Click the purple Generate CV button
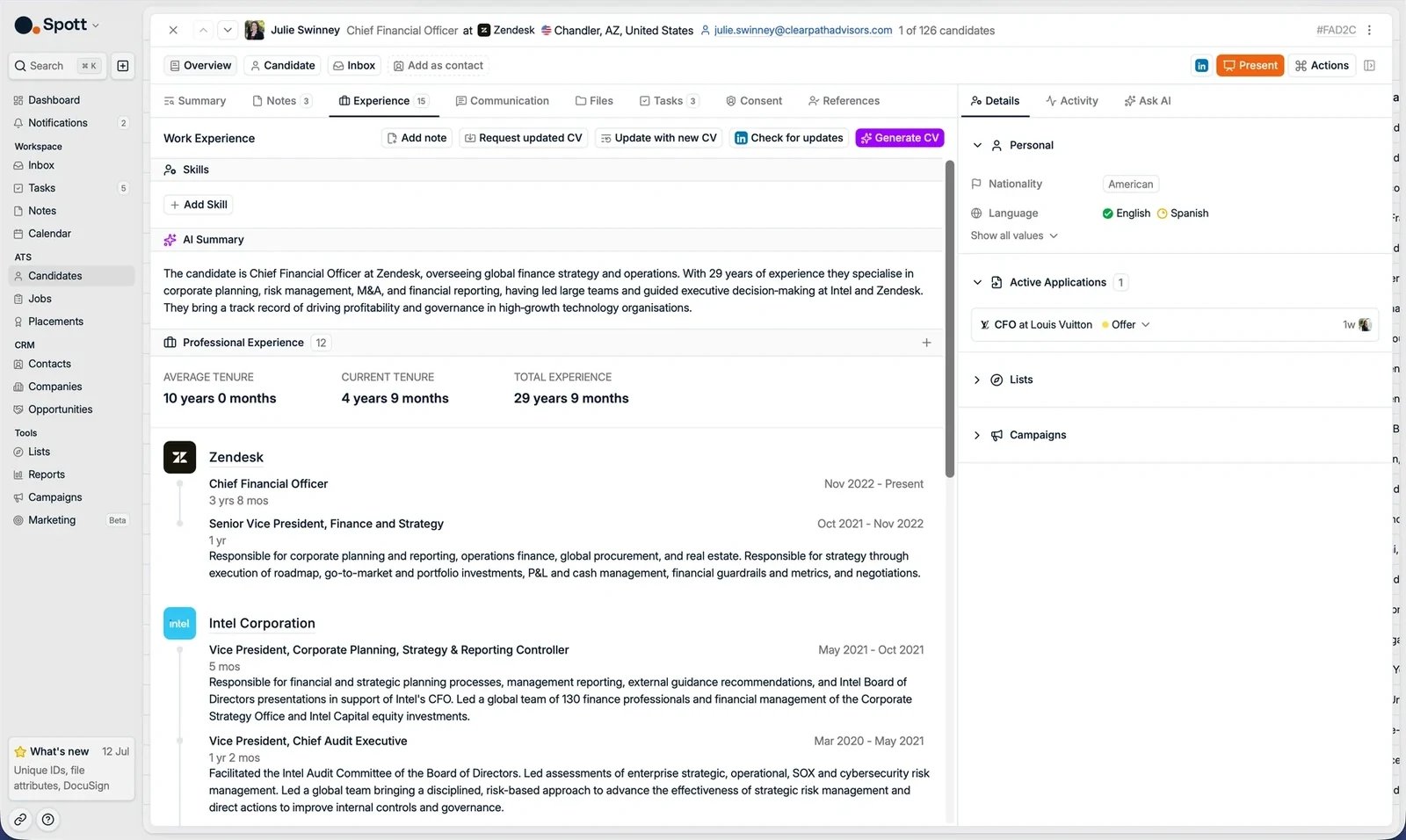This screenshot has width=1406, height=840. click(x=900, y=138)
